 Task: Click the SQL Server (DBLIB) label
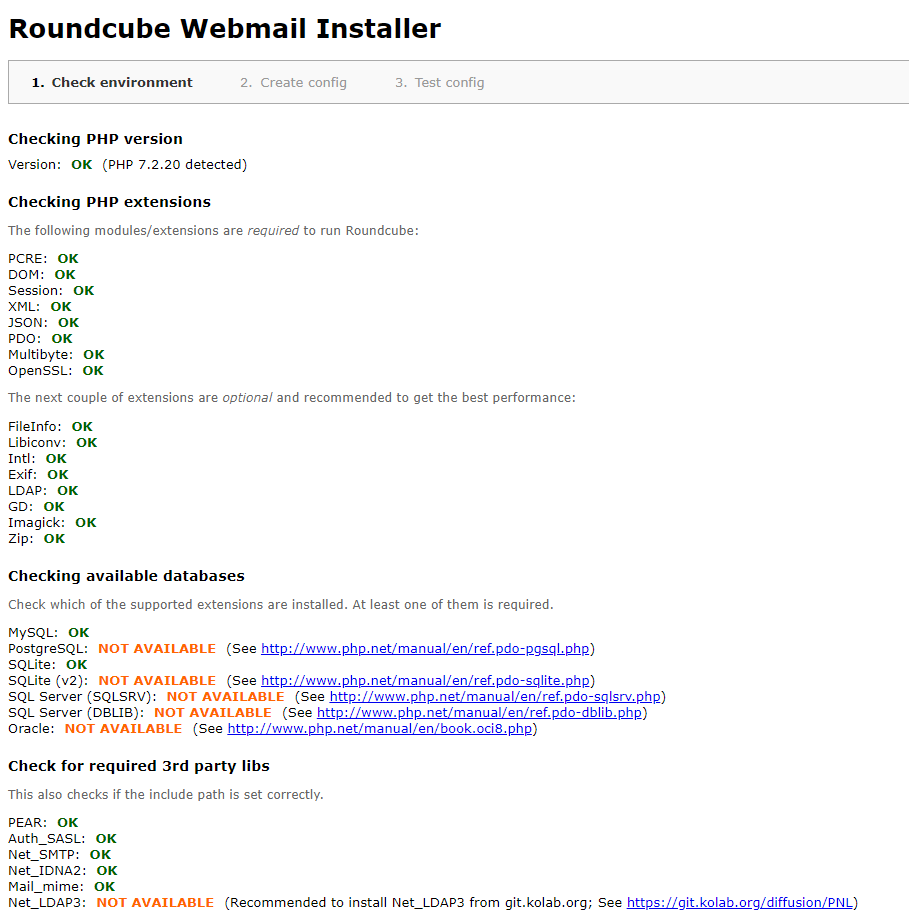[76, 712]
